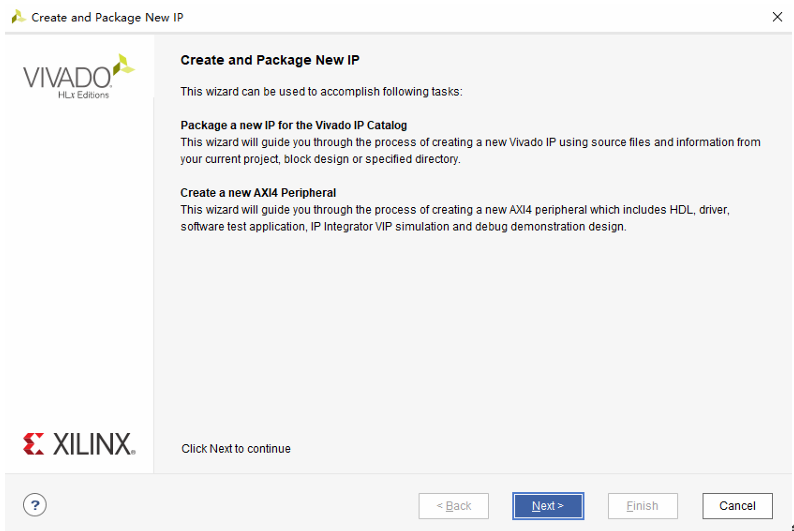Viewport: 794px width, 531px height.
Task: Click the dialog title bar text
Action: tap(107, 18)
